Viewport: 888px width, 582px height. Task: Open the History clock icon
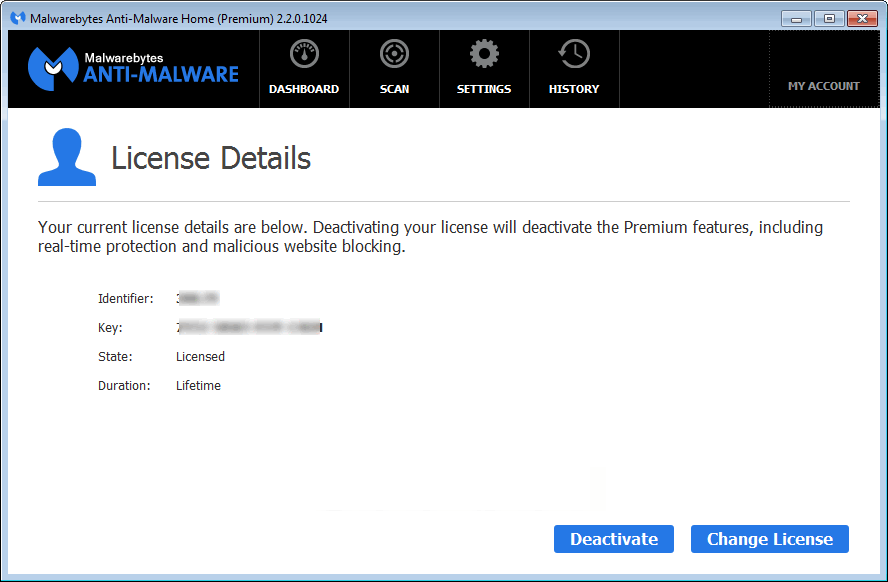point(574,54)
